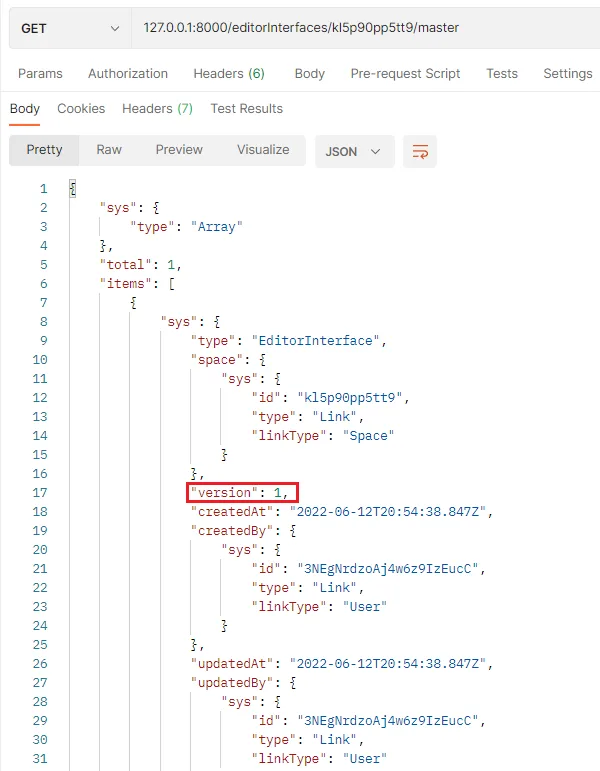
Task: Click line number 1 in gutter
Action: (44, 189)
